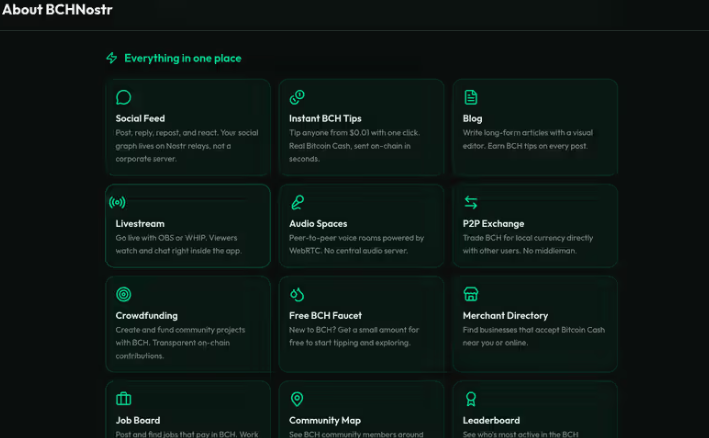Click the Livestream card title
The height and width of the screenshot is (438, 709).
pos(140,224)
